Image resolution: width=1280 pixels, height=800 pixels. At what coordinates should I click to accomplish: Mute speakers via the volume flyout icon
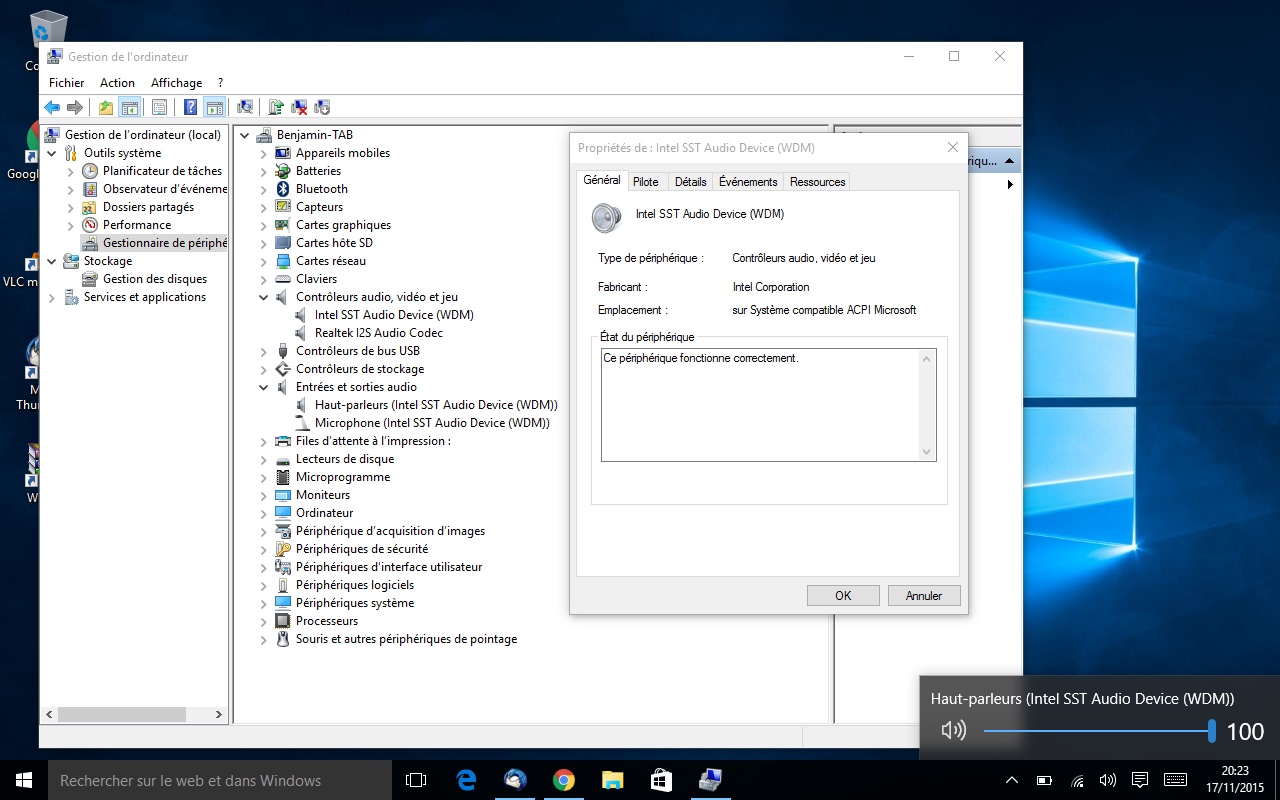click(x=954, y=731)
